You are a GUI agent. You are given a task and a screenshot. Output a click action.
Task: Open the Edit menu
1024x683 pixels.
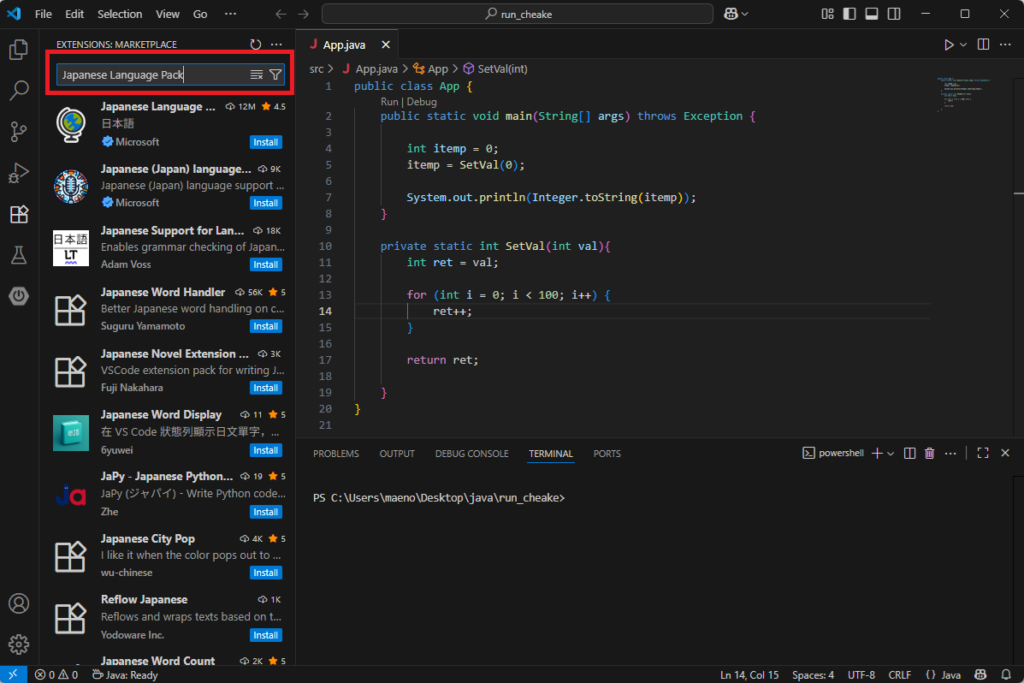74,14
